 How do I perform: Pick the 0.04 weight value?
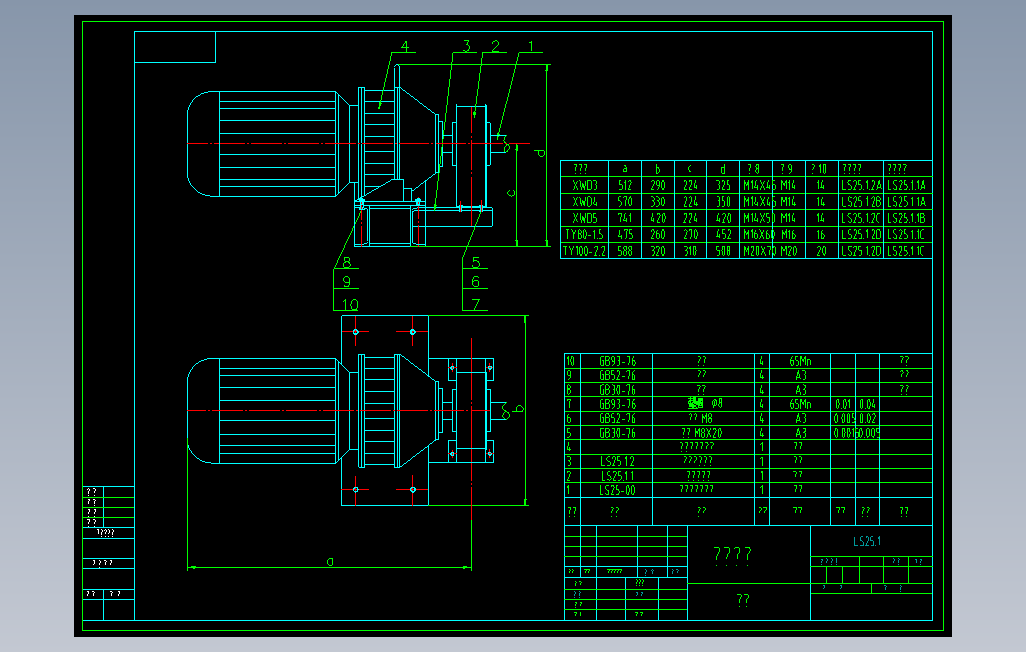(868, 404)
